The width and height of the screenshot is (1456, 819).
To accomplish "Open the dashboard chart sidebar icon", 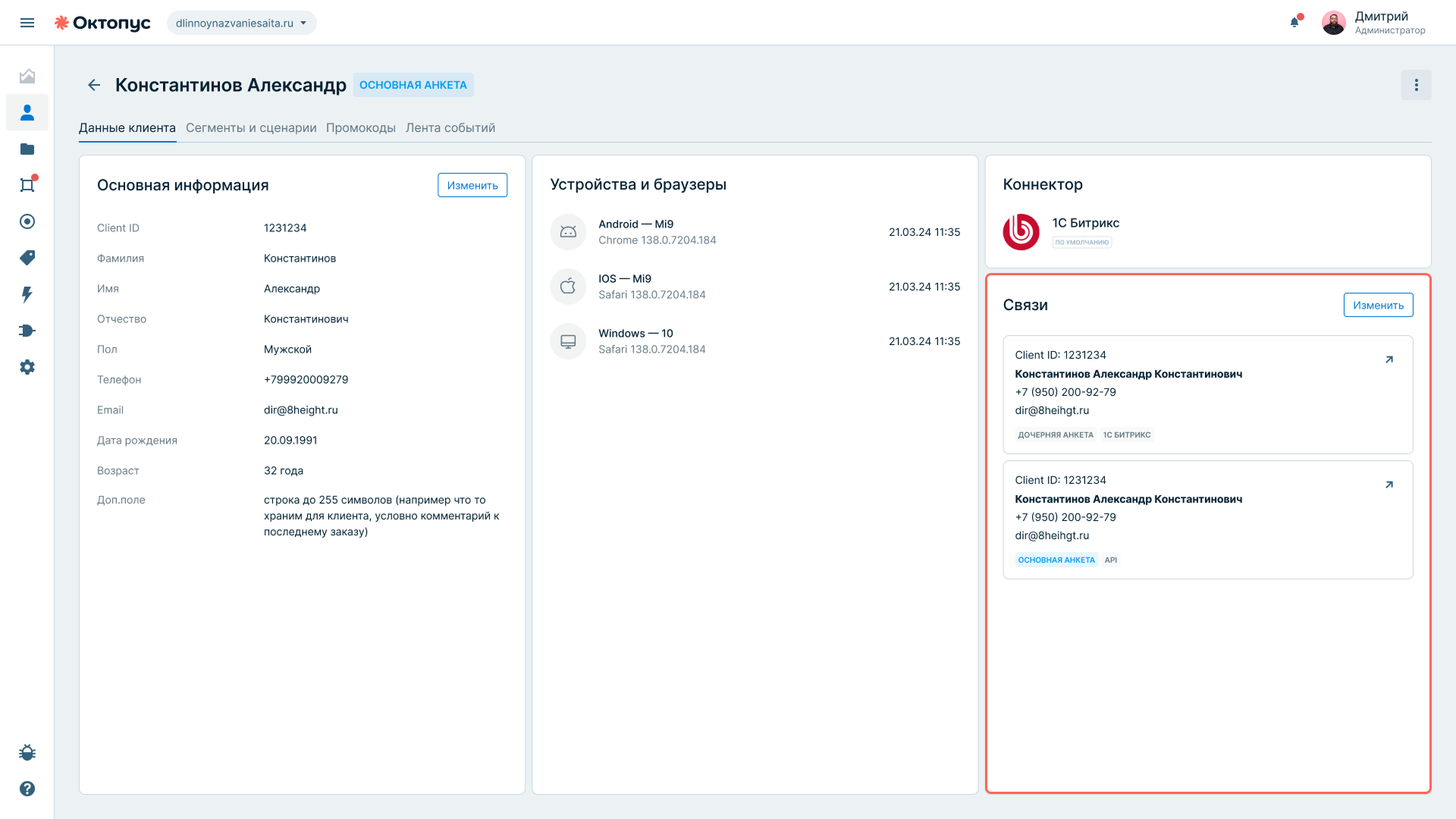I will tap(27, 76).
